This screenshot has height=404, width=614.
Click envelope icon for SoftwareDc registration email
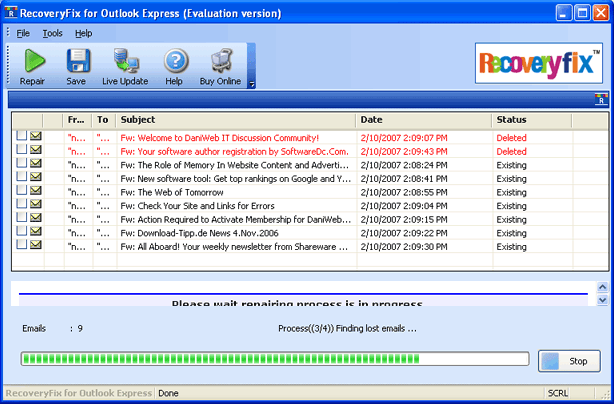(36, 150)
